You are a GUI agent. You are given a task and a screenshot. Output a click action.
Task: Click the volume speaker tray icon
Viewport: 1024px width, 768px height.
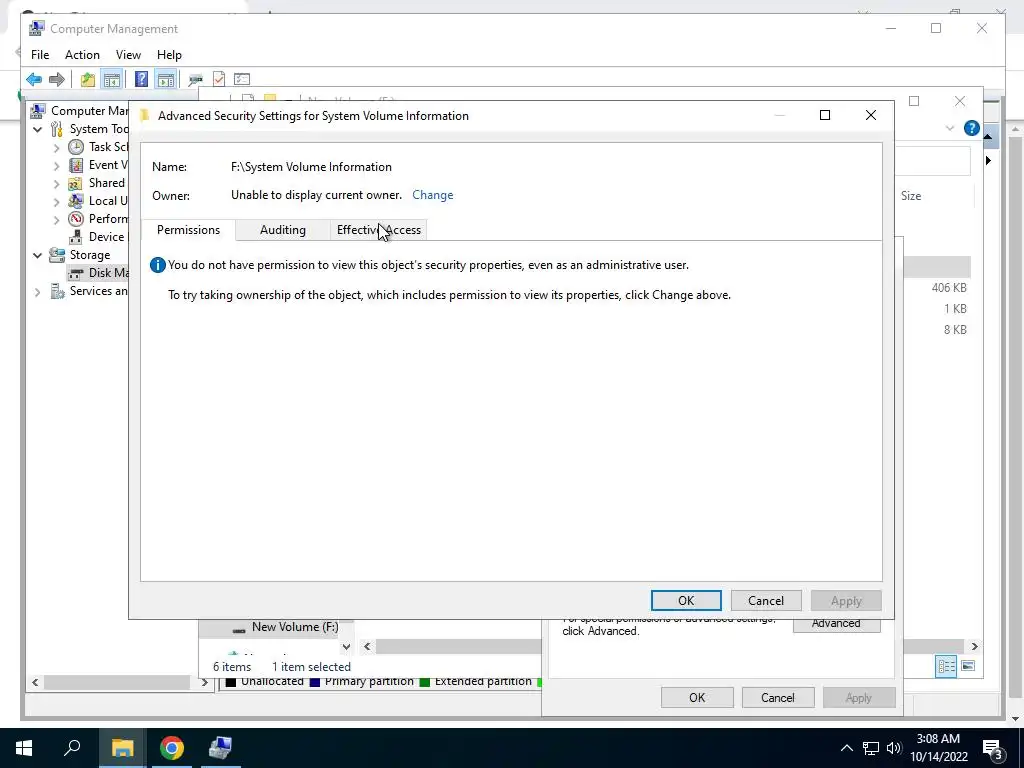point(894,748)
